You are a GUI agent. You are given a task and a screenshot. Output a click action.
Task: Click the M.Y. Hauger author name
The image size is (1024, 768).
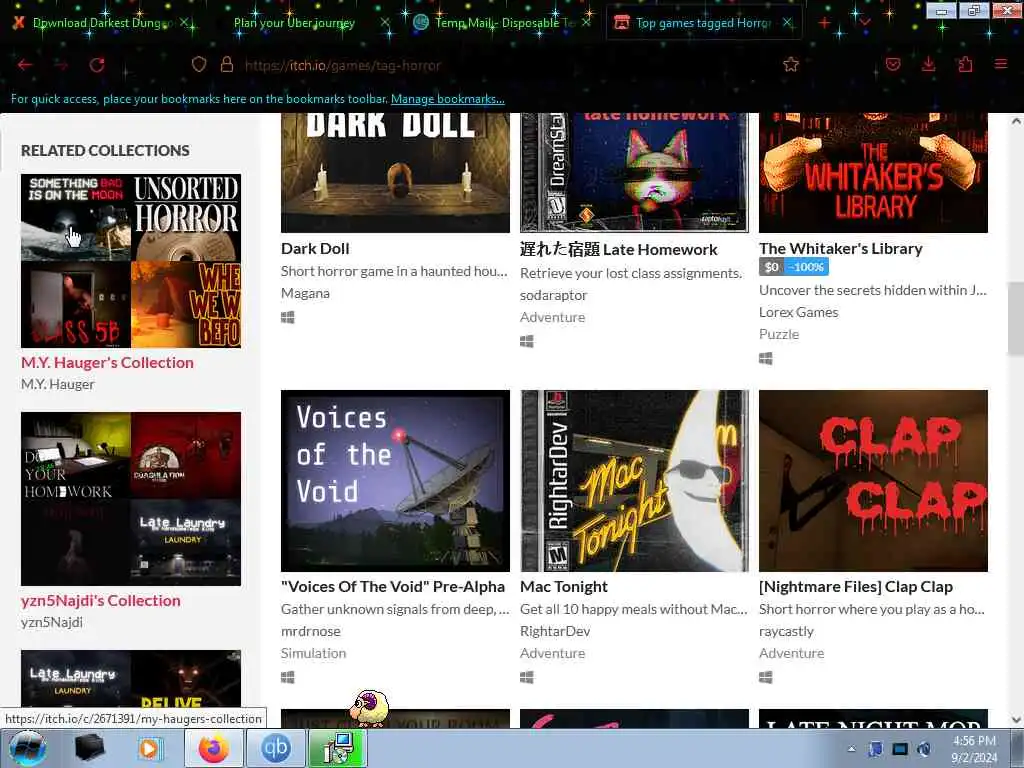(57, 384)
